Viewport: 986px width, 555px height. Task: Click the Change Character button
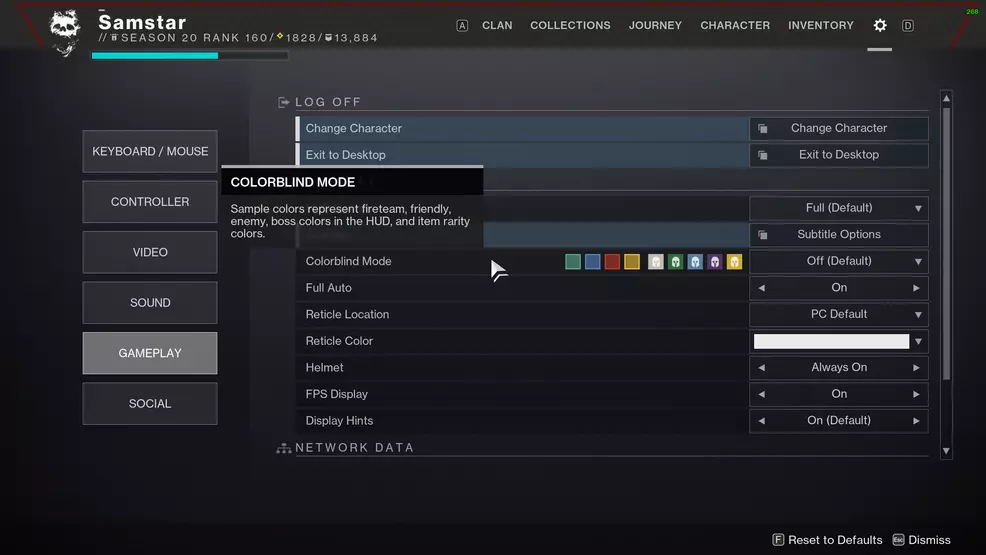tap(839, 128)
